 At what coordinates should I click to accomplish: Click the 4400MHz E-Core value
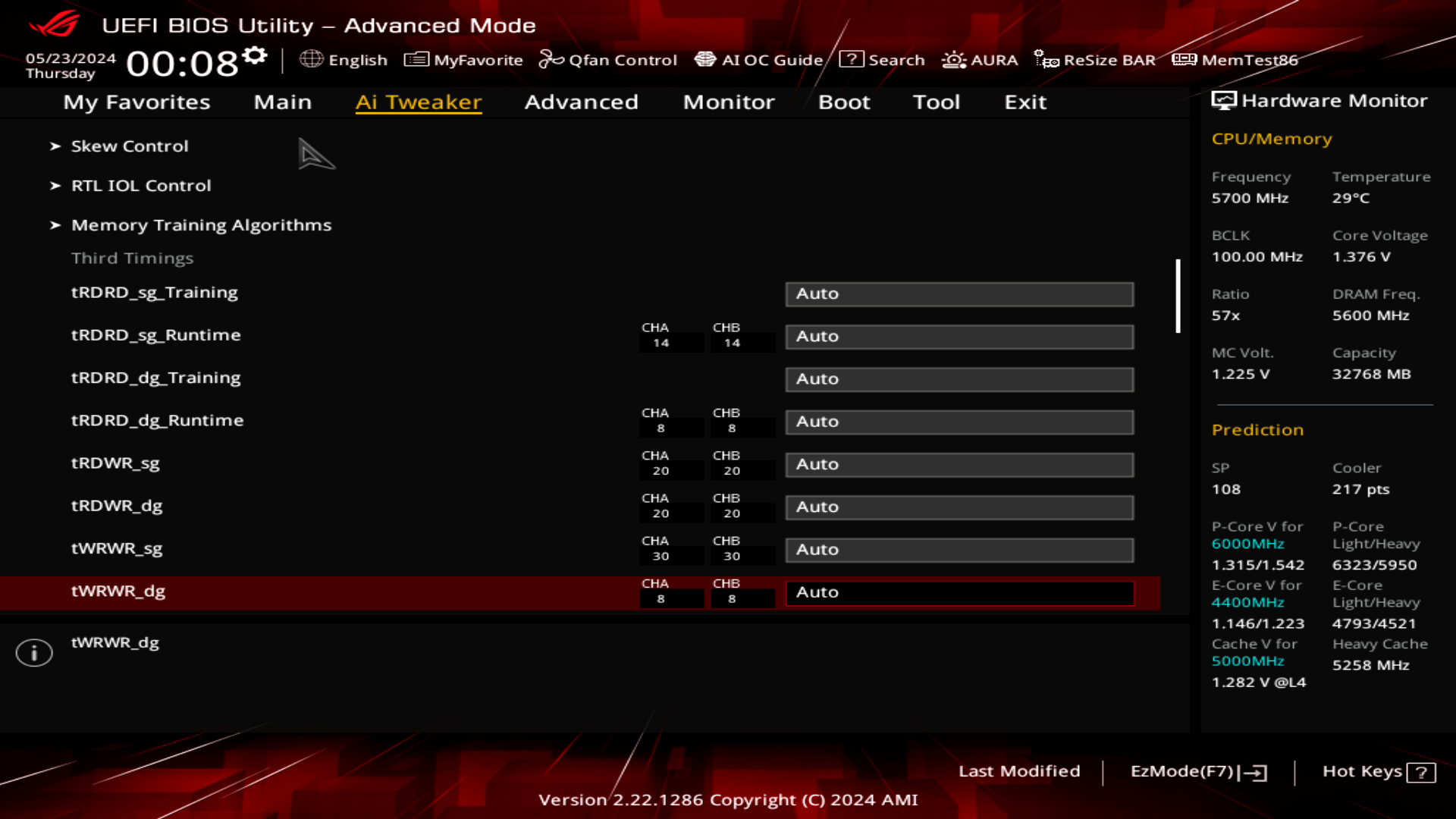pyautogui.click(x=1247, y=603)
